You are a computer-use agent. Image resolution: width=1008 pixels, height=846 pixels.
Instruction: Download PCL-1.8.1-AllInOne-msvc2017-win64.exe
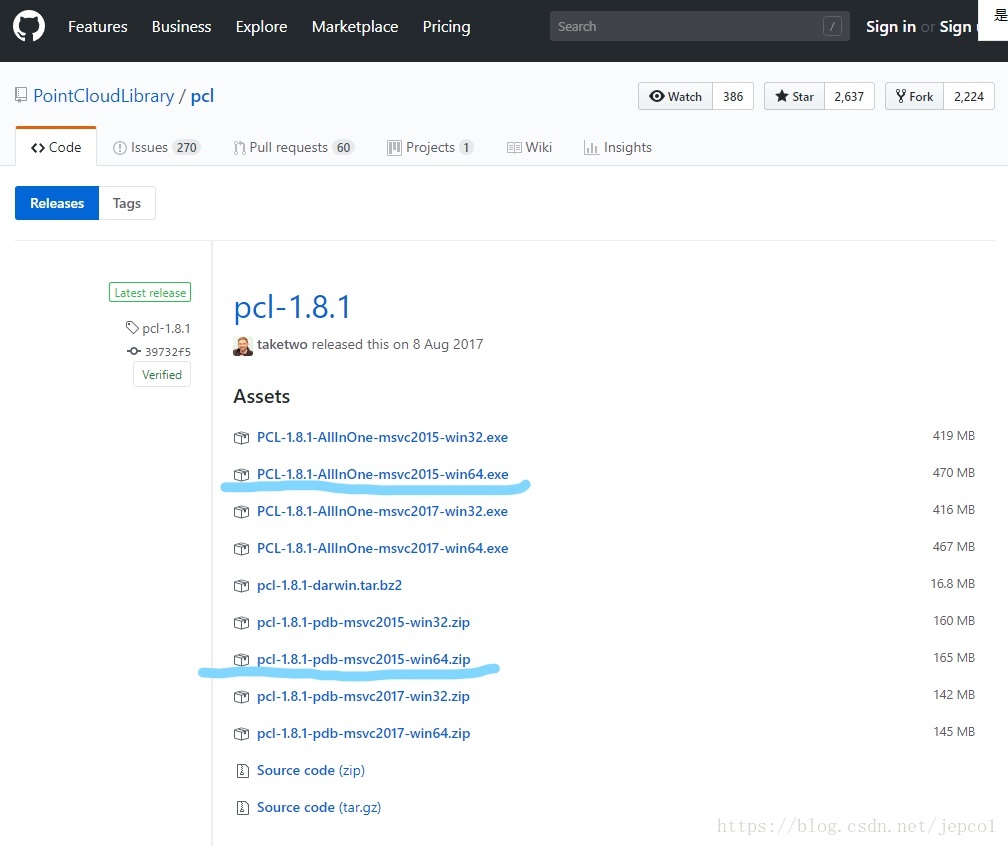[382, 548]
